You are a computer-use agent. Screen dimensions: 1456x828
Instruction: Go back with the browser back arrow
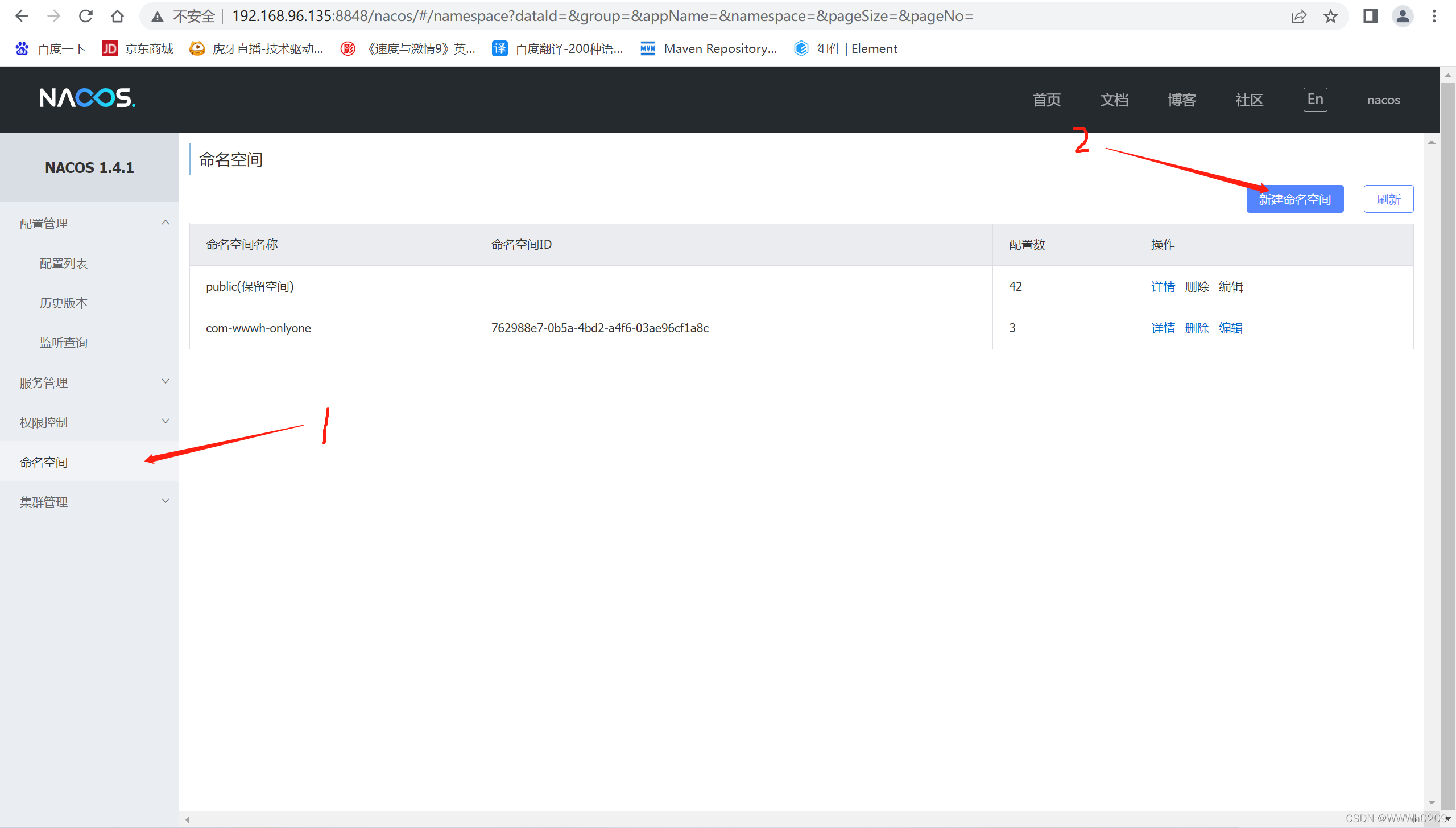point(22,16)
